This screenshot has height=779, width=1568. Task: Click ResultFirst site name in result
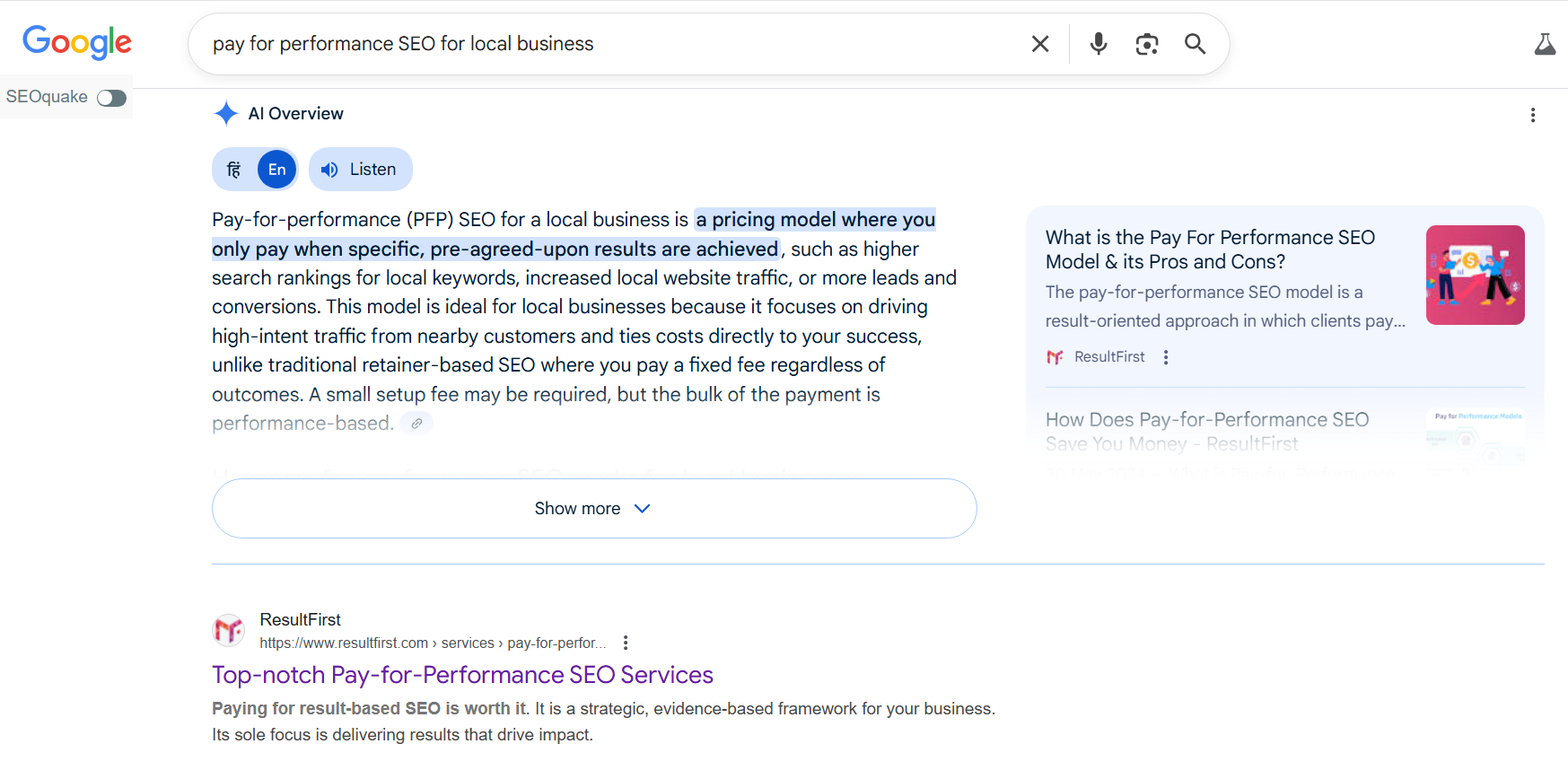(300, 620)
